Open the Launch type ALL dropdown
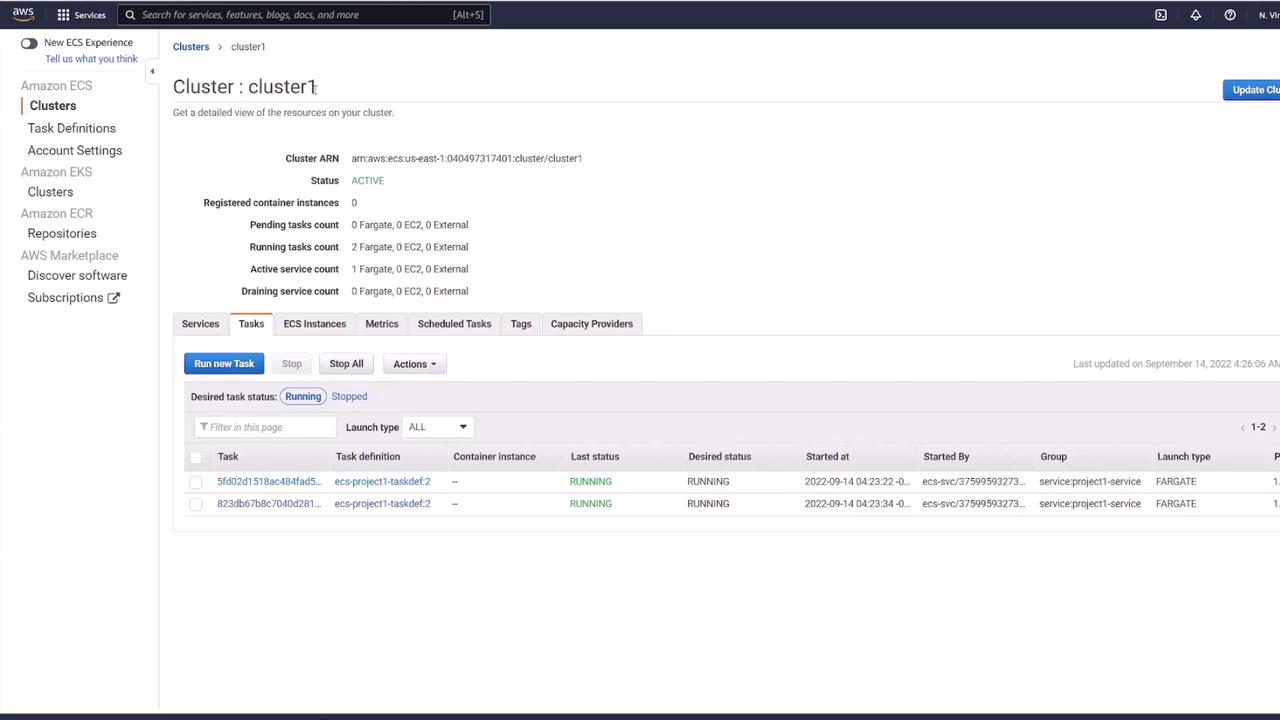Viewport: 1280px width, 720px height. click(x=437, y=427)
